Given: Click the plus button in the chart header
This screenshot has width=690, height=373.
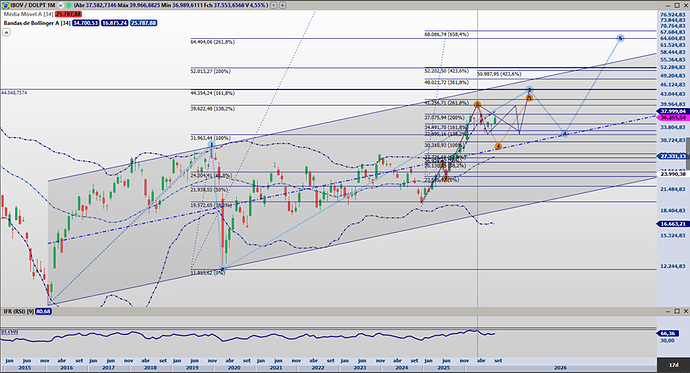Looking at the screenshot, I should (x=283, y=5).
